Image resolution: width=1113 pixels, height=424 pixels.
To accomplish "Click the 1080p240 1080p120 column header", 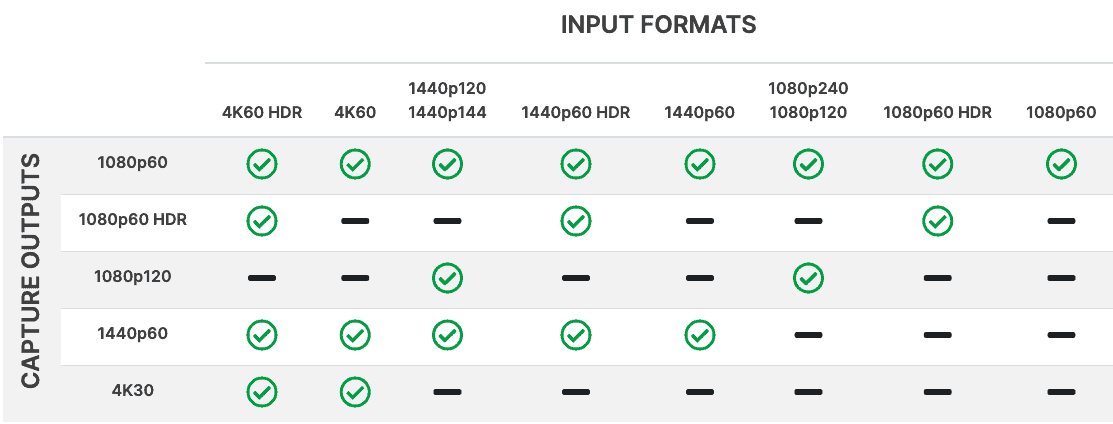I will [807, 100].
